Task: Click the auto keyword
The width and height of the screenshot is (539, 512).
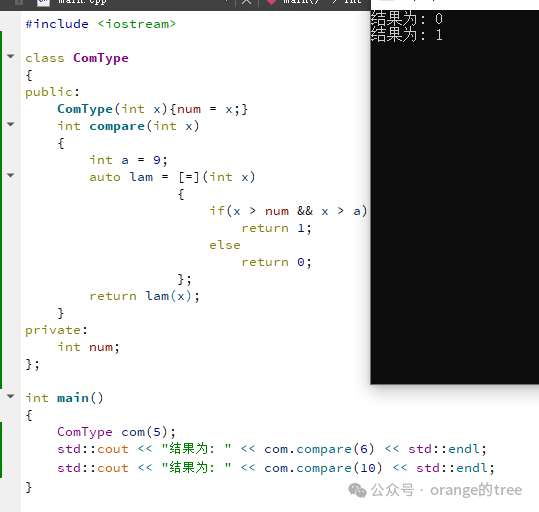Action: tap(105, 177)
